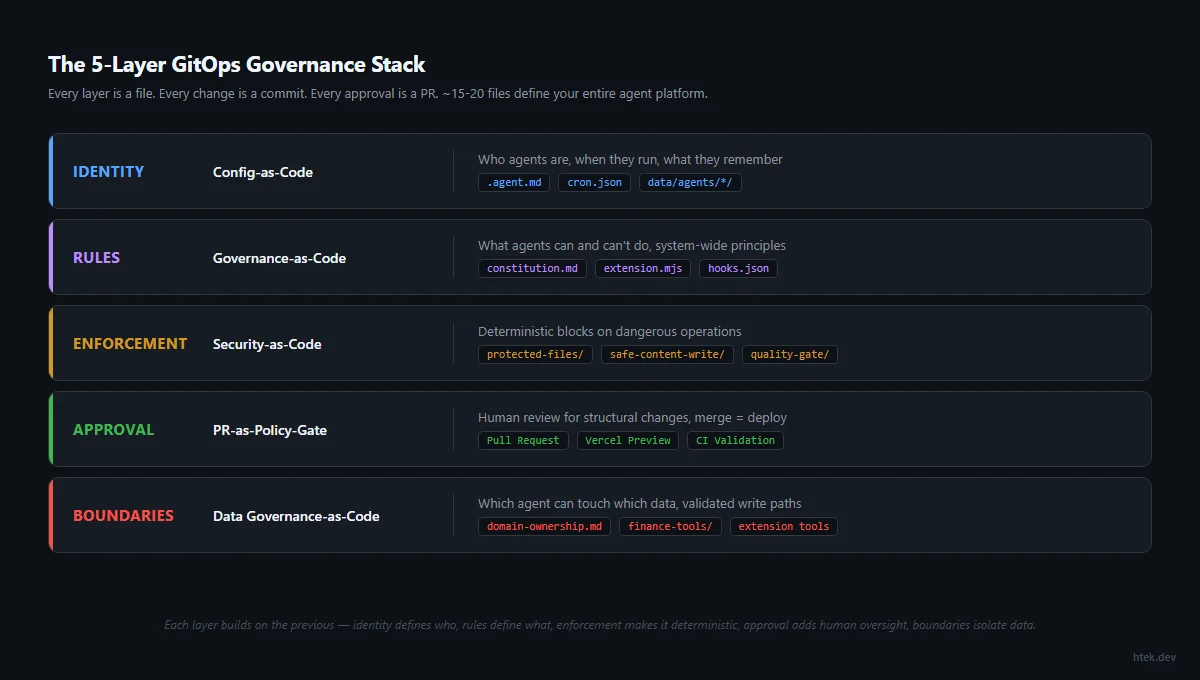Click the data/agents/*/ tag
Screen dimensions: 1200x680
pos(690,183)
